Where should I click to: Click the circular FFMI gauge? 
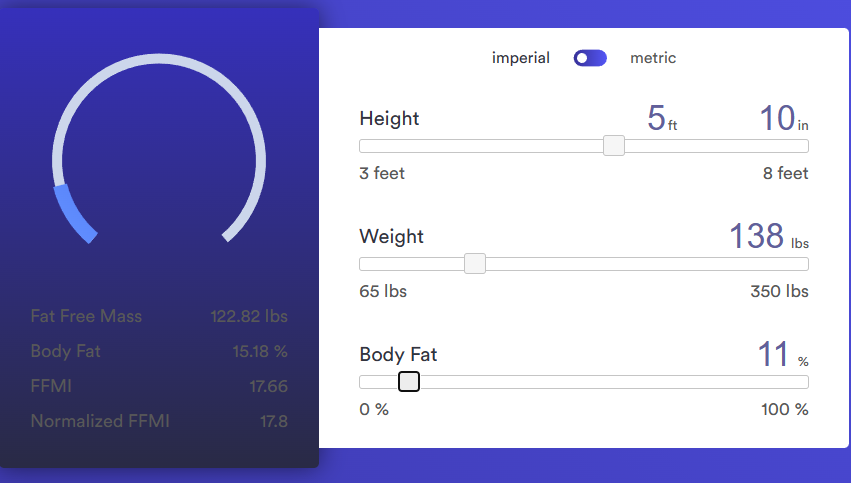158,148
